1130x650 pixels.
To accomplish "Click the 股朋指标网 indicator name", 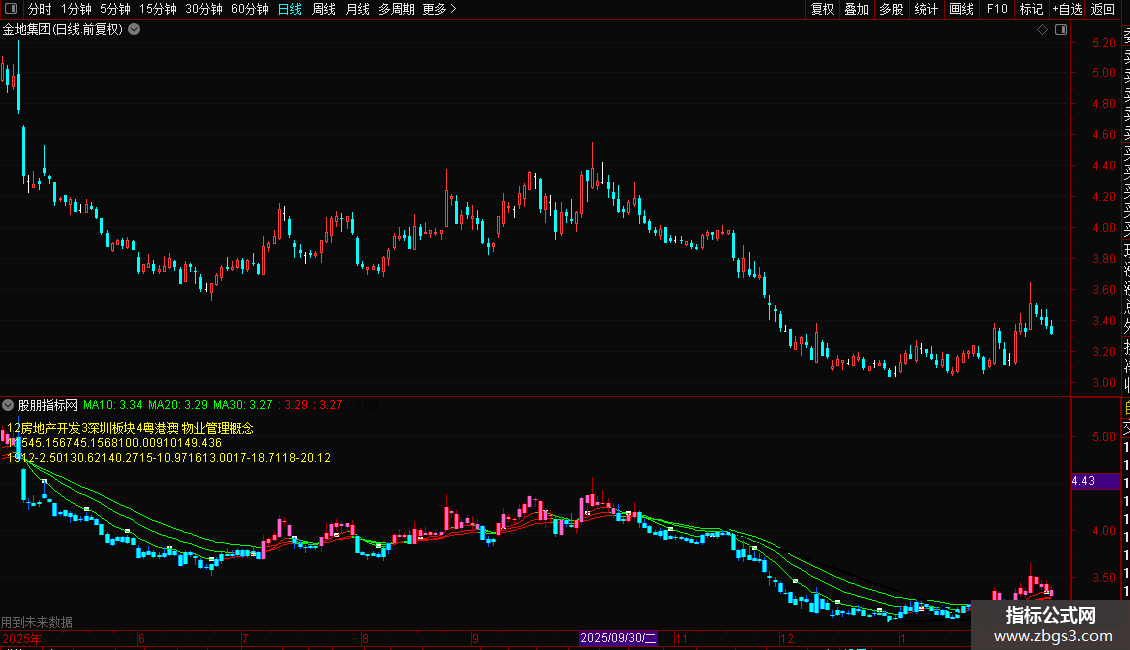I will coord(48,405).
